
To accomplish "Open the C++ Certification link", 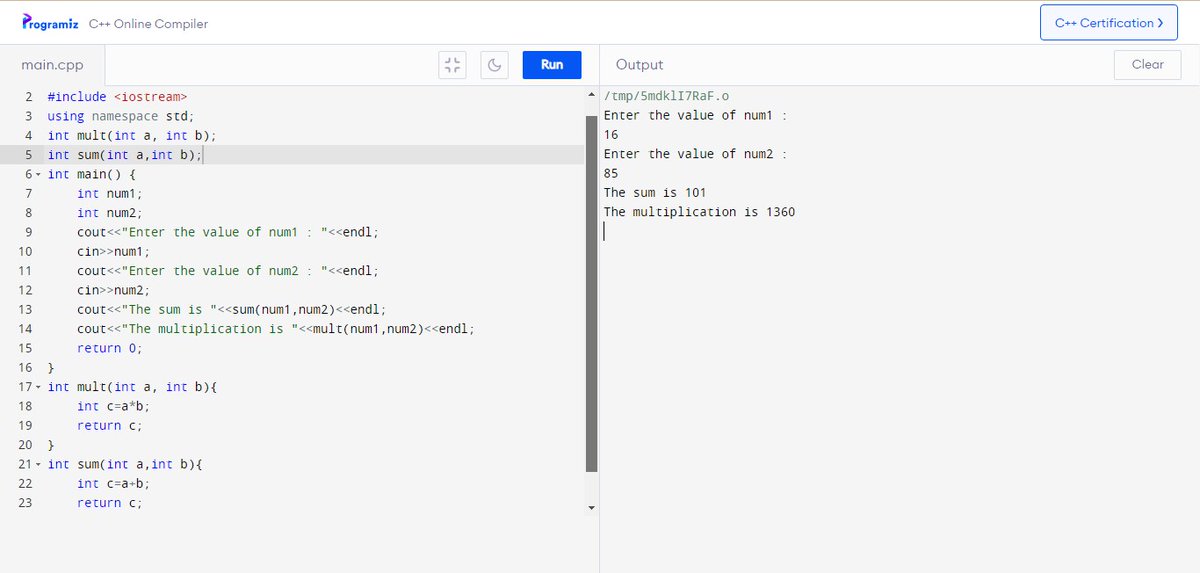I will coord(1108,23).
